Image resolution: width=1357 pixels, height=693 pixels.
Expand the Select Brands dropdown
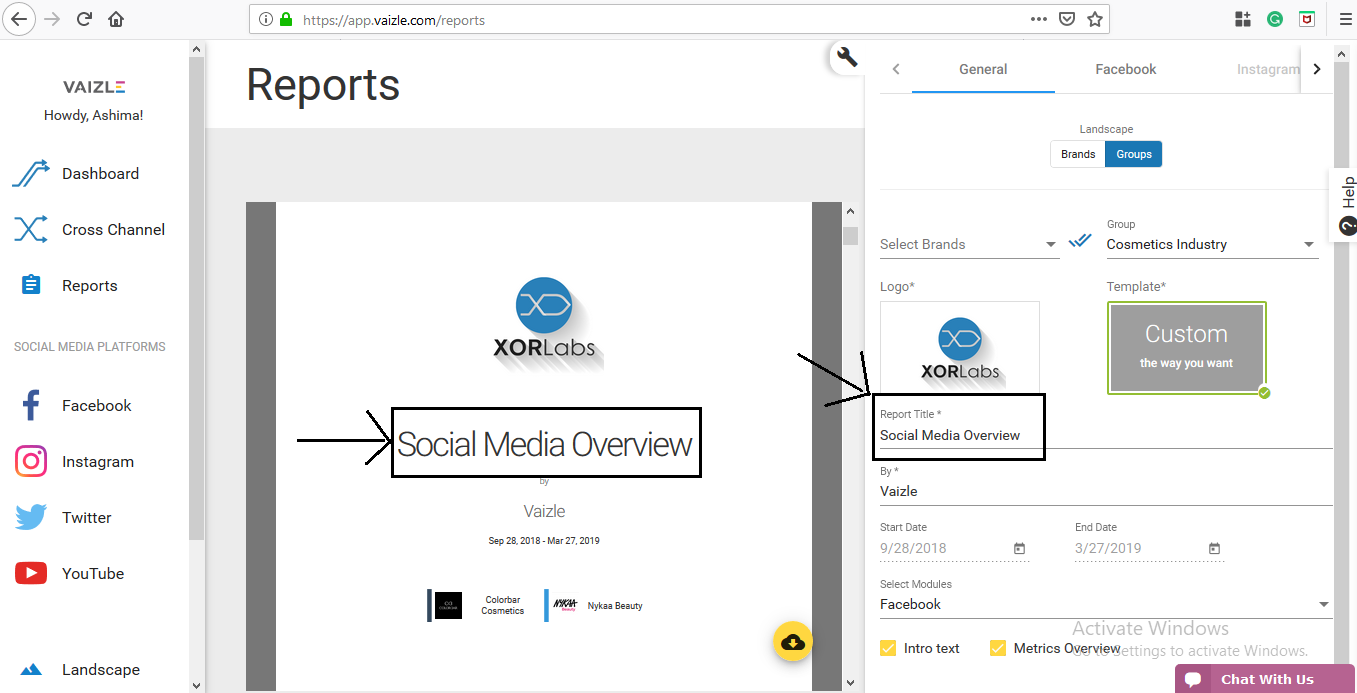pos(969,244)
